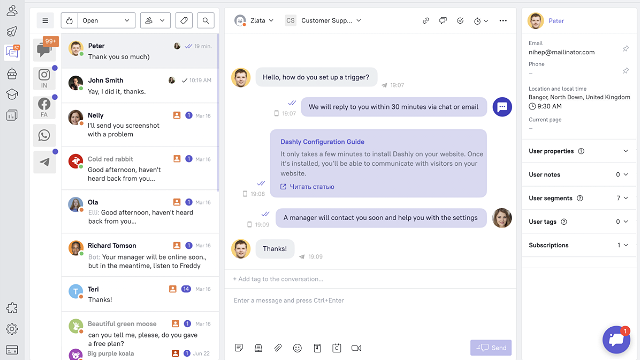Pin the email property for Peter
Viewport: 640px width, 360px height.
[626, 49]
